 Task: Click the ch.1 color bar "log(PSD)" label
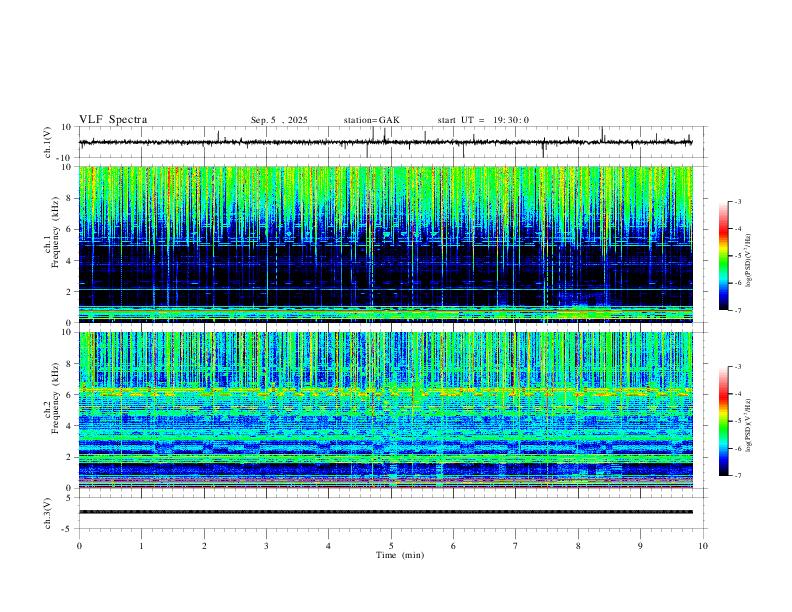point(749,260)
